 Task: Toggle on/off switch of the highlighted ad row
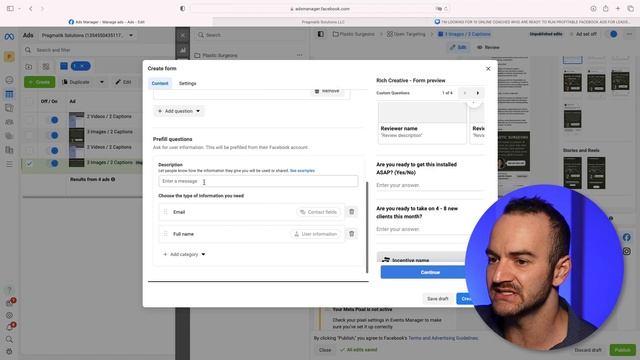[x=54, y=163]
